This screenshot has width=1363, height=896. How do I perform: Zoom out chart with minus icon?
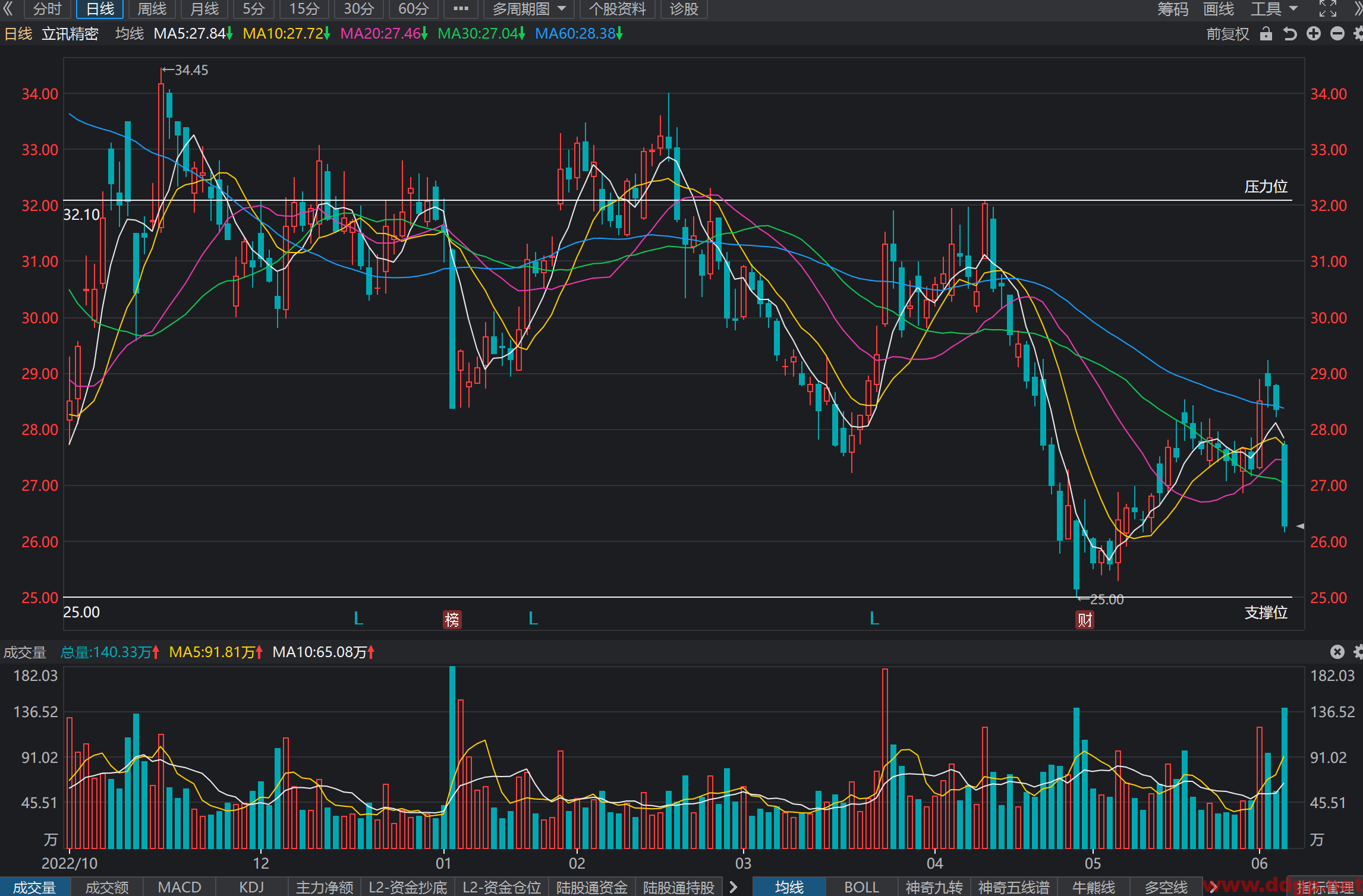1337,34
